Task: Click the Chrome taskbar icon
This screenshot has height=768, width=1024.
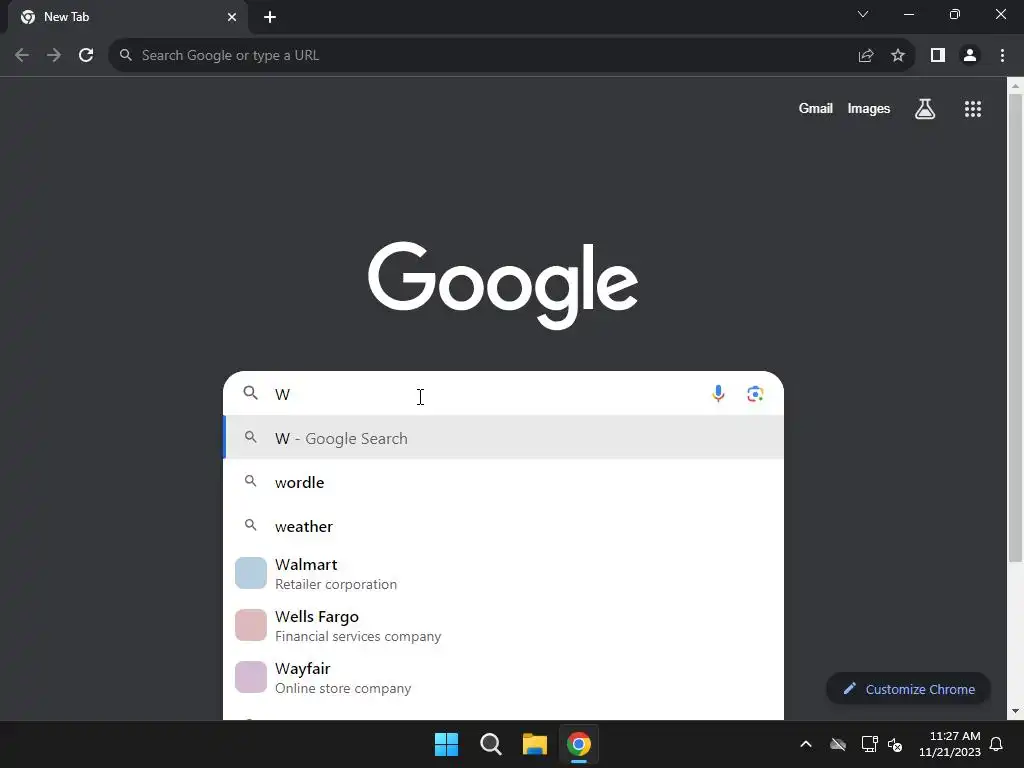Action: (x=579, y=744)
